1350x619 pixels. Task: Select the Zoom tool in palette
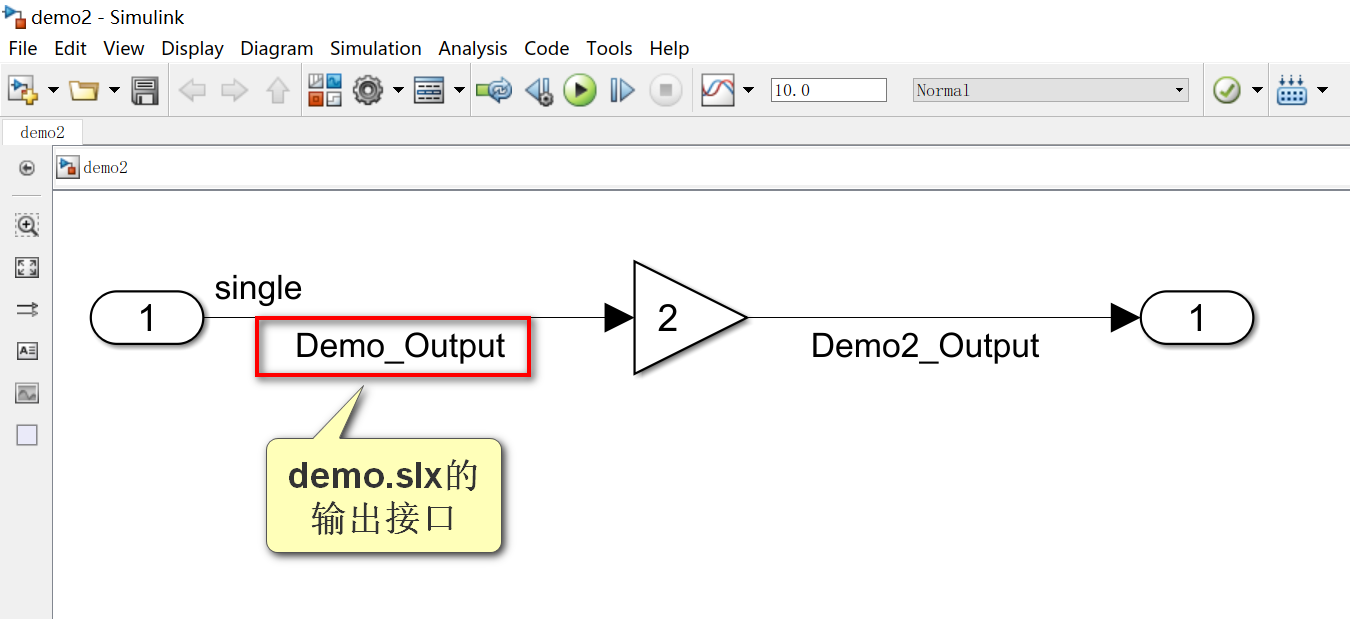coord(27,225)
